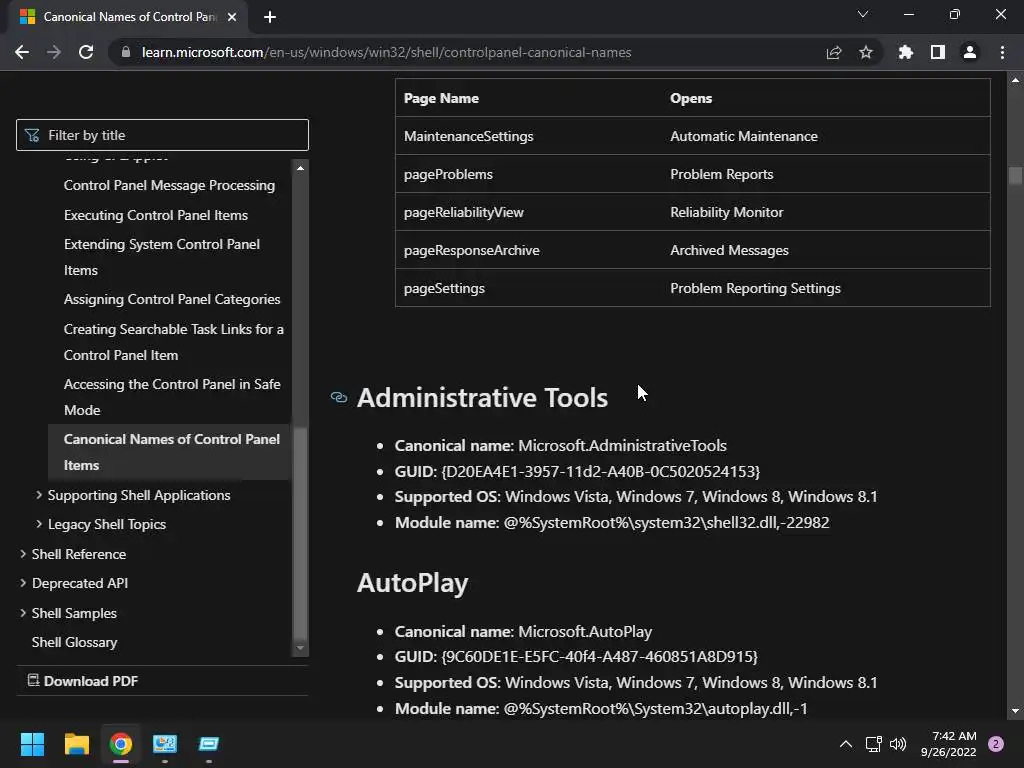Click the Microsoft.AutoPlay canonical name
This screenshot has width=1024, height=768.
(x=585, y=632)
